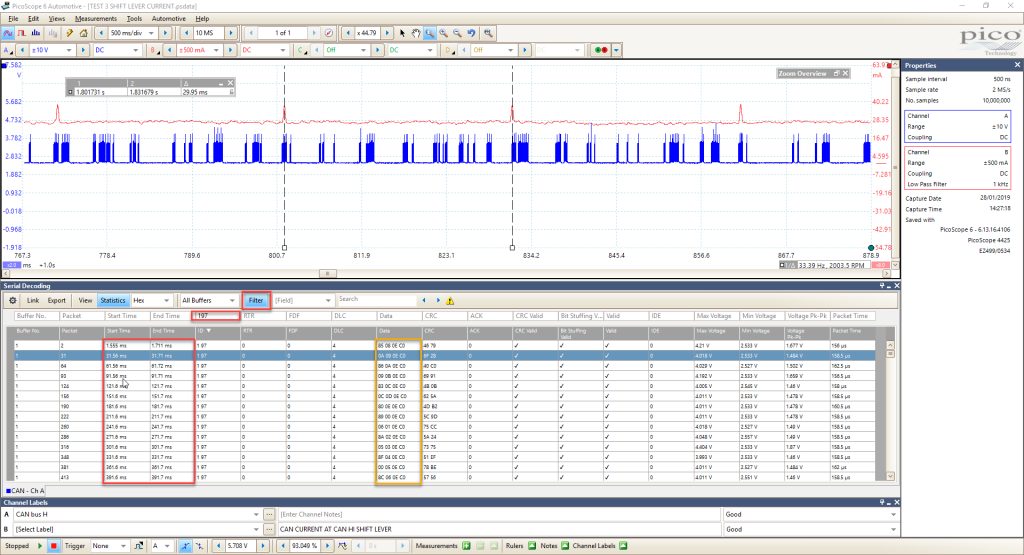Screen dimensions: 1024x555
Task: Open the All Buffers dropdown
Action: pos(208,300)
